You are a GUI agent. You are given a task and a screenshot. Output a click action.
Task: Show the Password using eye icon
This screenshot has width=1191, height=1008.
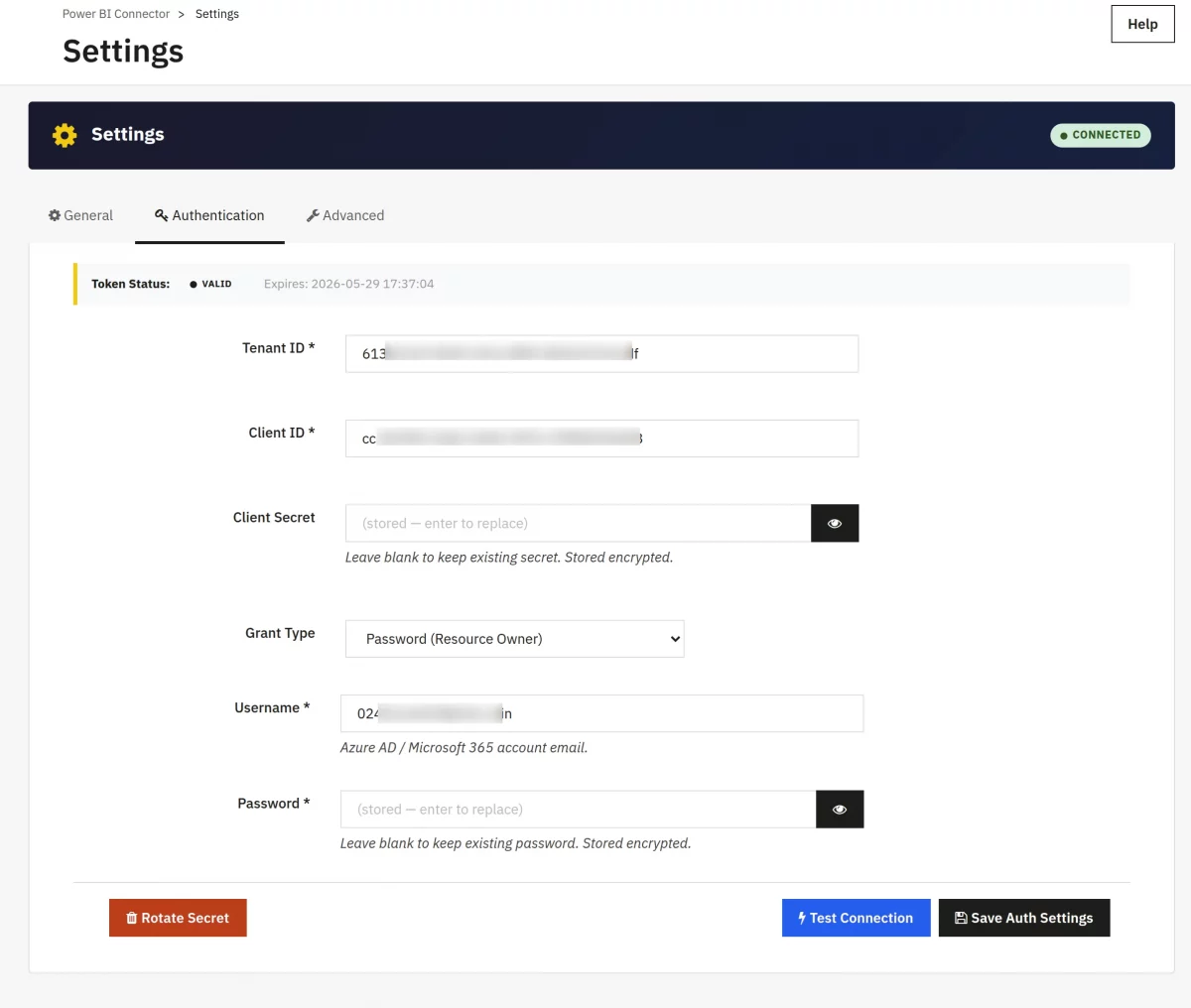click(x=840, y=810)
